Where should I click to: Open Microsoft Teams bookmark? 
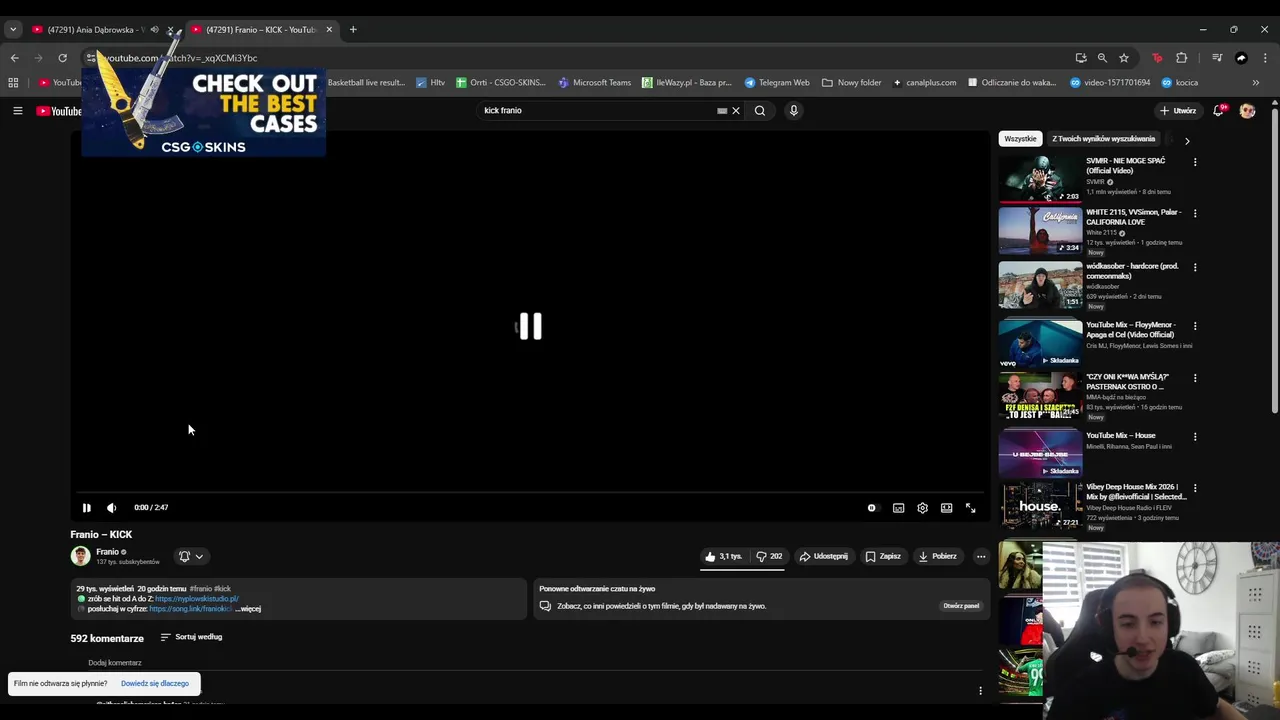tap(595, 83)
